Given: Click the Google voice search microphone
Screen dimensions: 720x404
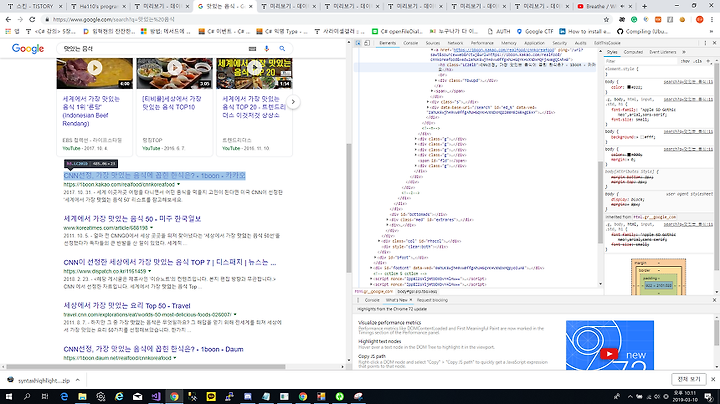Looking at the screenshot, I should [266, 49].
